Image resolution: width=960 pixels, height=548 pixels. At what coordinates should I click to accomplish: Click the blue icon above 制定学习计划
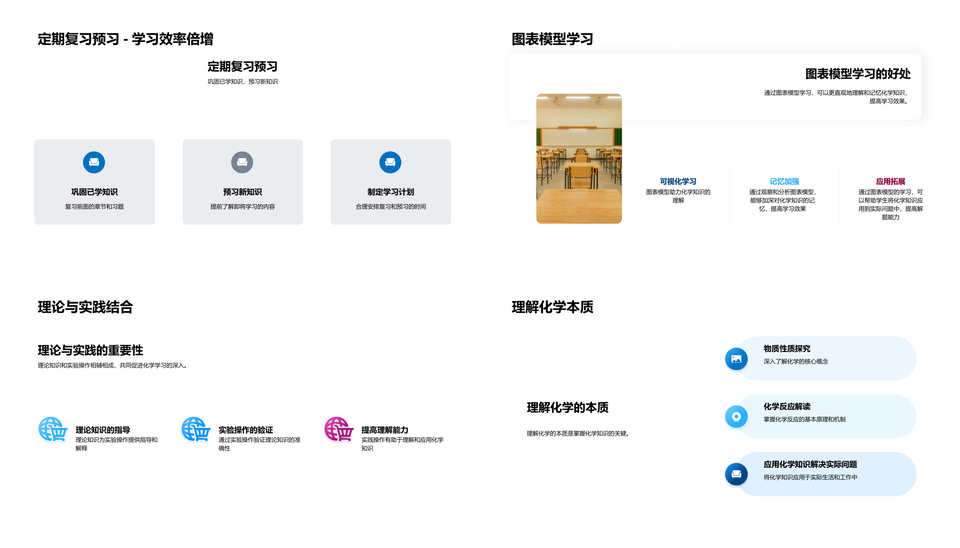(390, 162)
